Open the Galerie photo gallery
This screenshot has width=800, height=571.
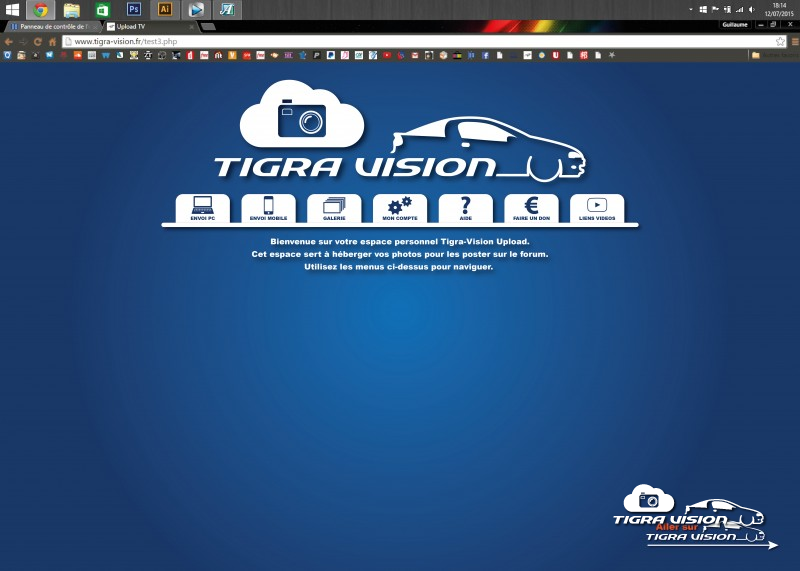[x=334, y=208]
